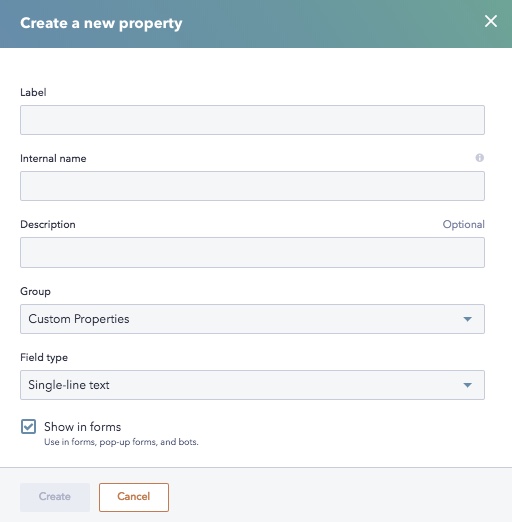Screen dimensions: 512x522
Task: Open the Custom Properties group dropdown
Action: [x=252, y=319]
